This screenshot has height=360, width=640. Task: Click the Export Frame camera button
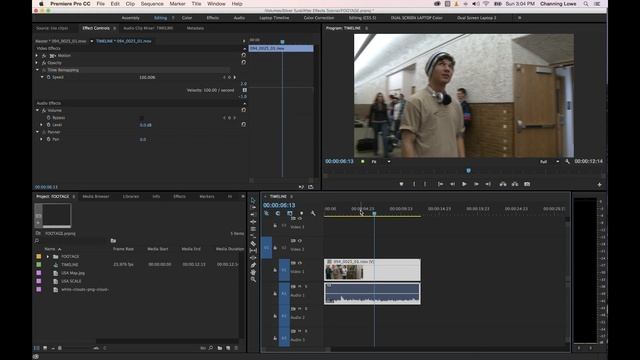pos(527,184)
